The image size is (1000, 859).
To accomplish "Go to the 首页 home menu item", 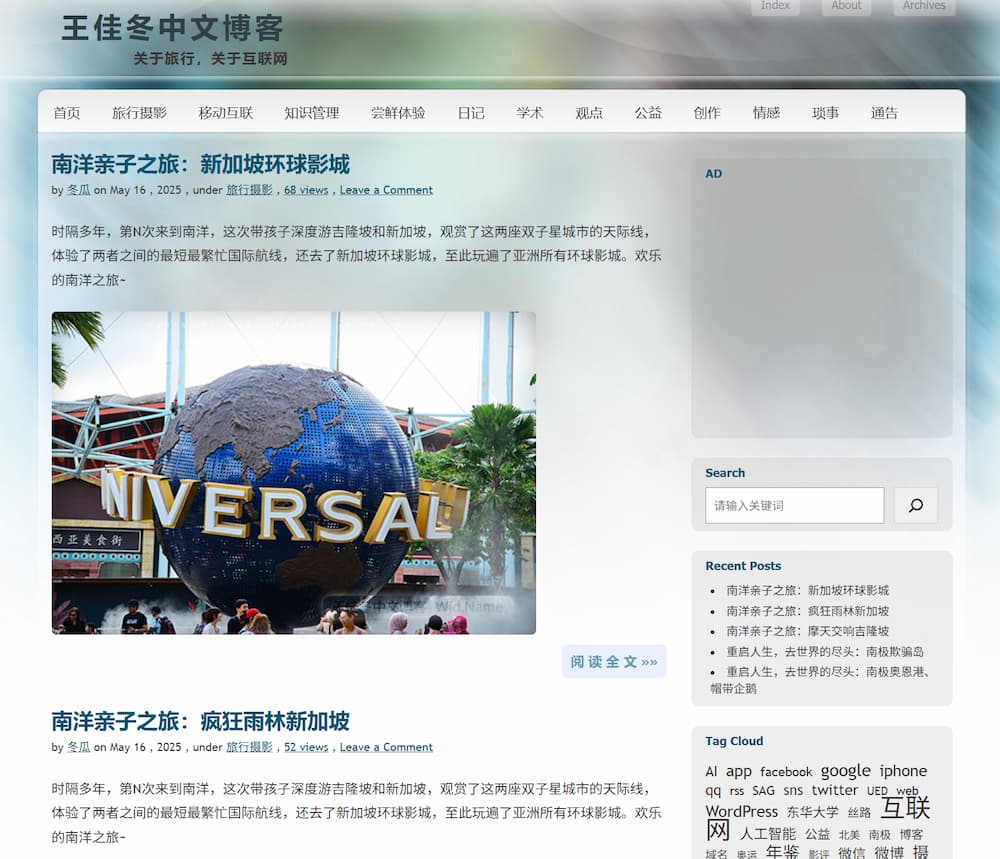I will (67, 113).
